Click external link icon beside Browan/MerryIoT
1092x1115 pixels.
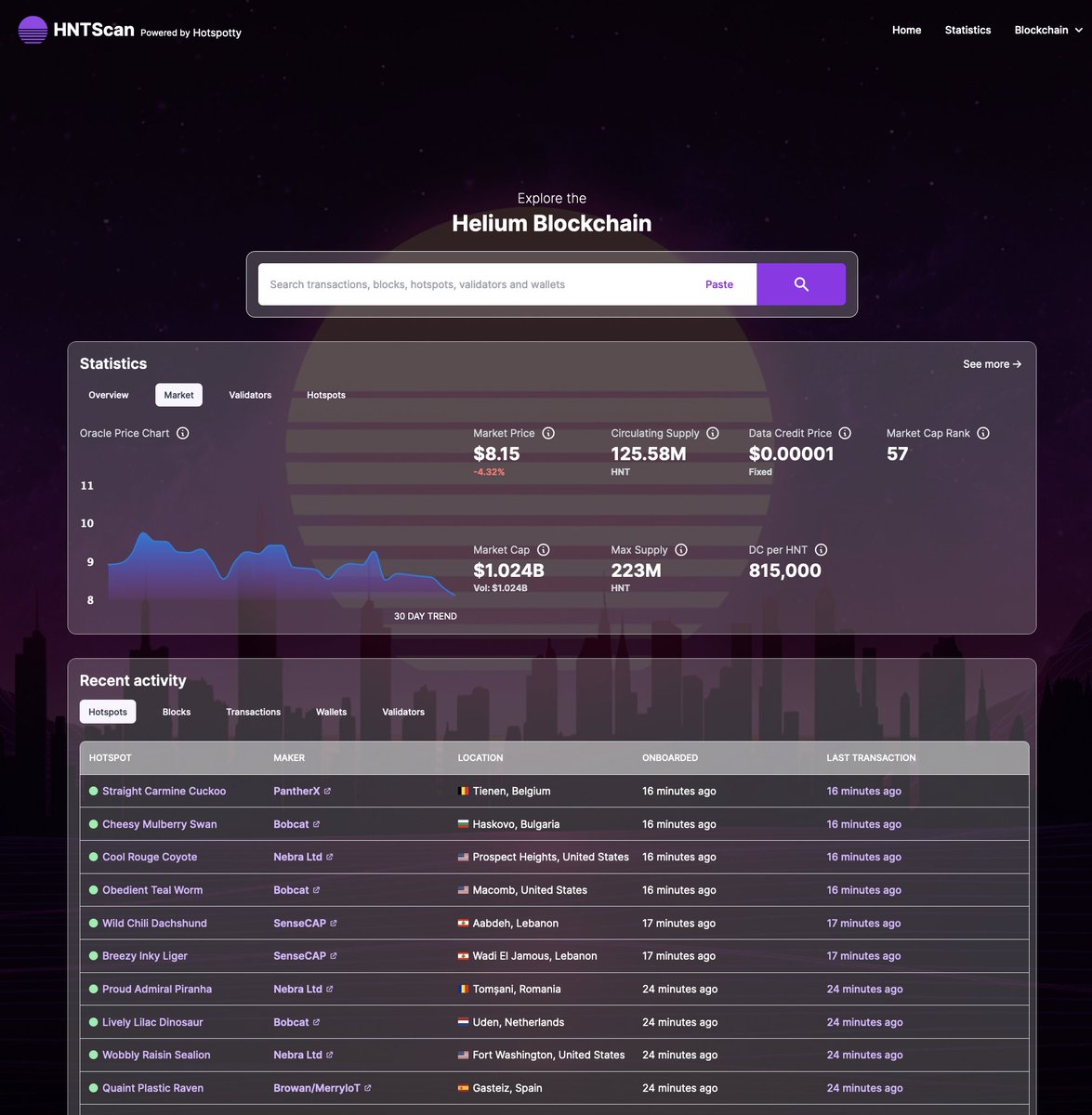click(x=368, y=1088)
